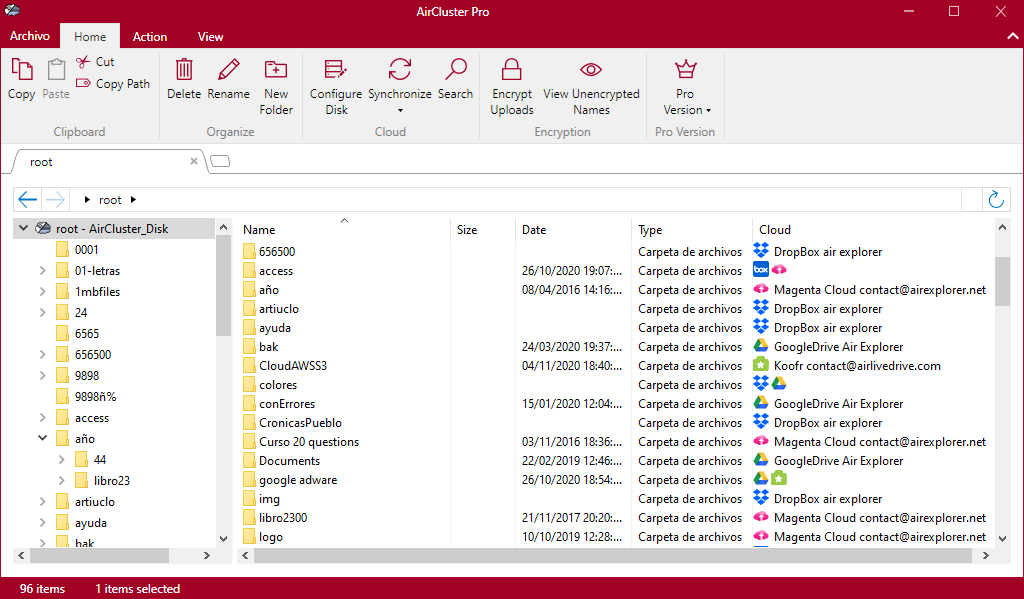Go back with the left arrow

coord(27,199)
